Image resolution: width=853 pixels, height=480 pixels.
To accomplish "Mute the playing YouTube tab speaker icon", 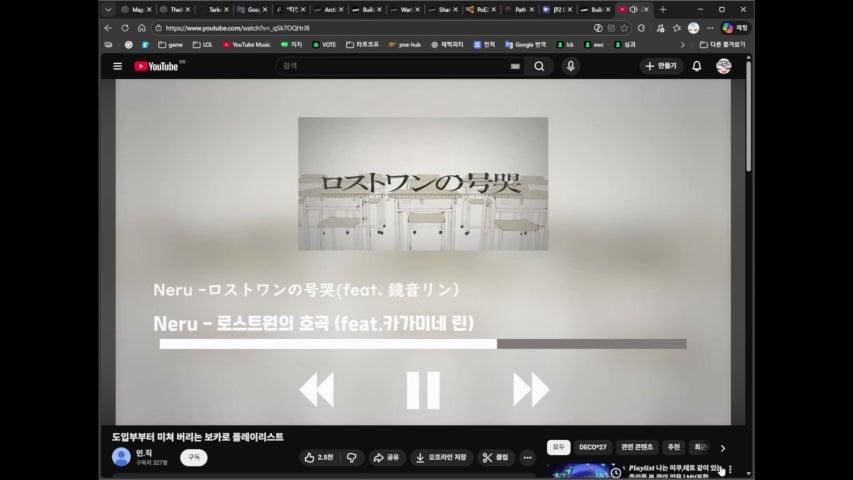I will 634,10.
